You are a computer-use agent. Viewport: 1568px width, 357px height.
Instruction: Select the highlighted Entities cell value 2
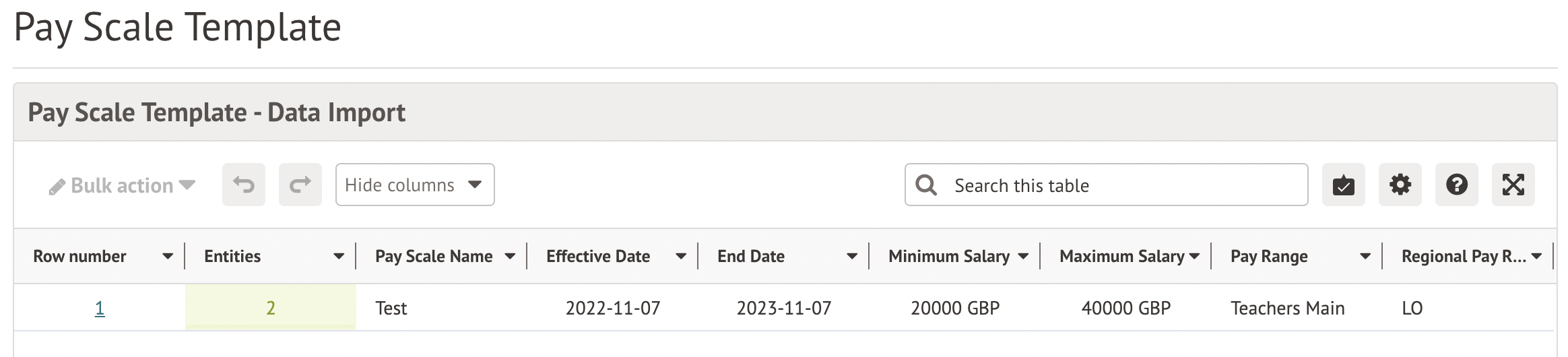click(271, 308)
